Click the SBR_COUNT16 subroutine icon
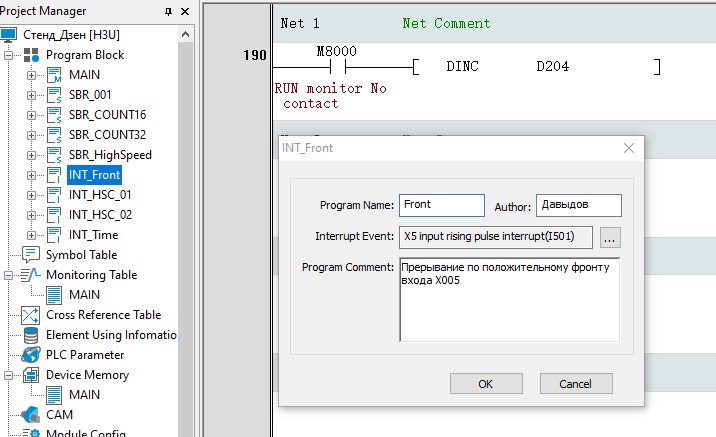The width and height of the screenshot is (716, 437). coord(54,115)
